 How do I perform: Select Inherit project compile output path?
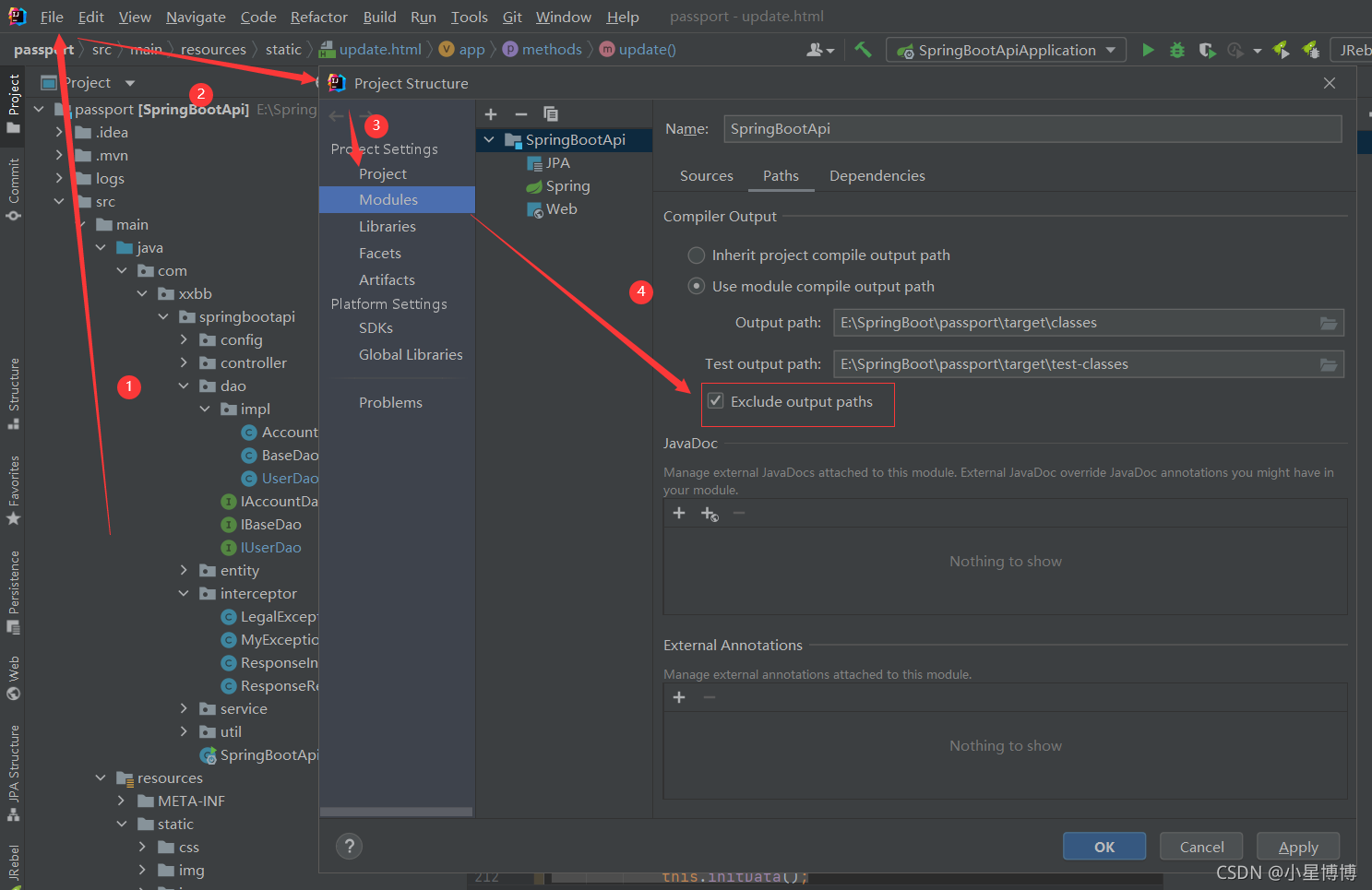click(697, 255)
